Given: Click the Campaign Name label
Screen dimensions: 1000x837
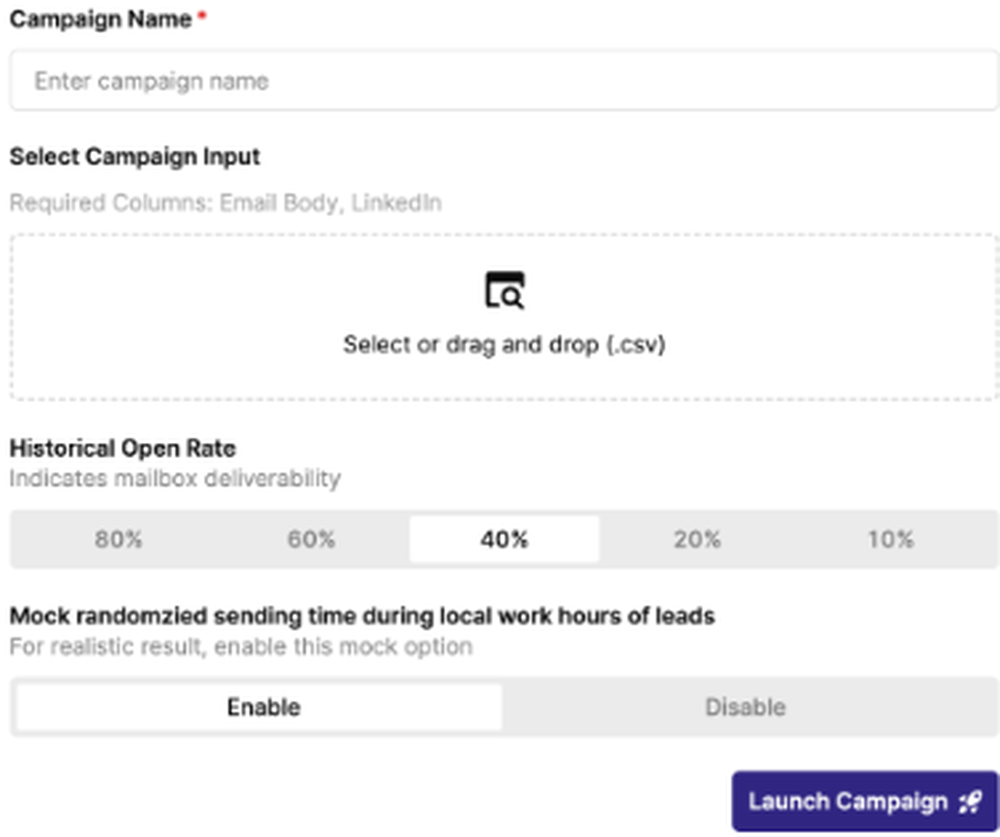Looking at the screenshot, I should [100, 19].
